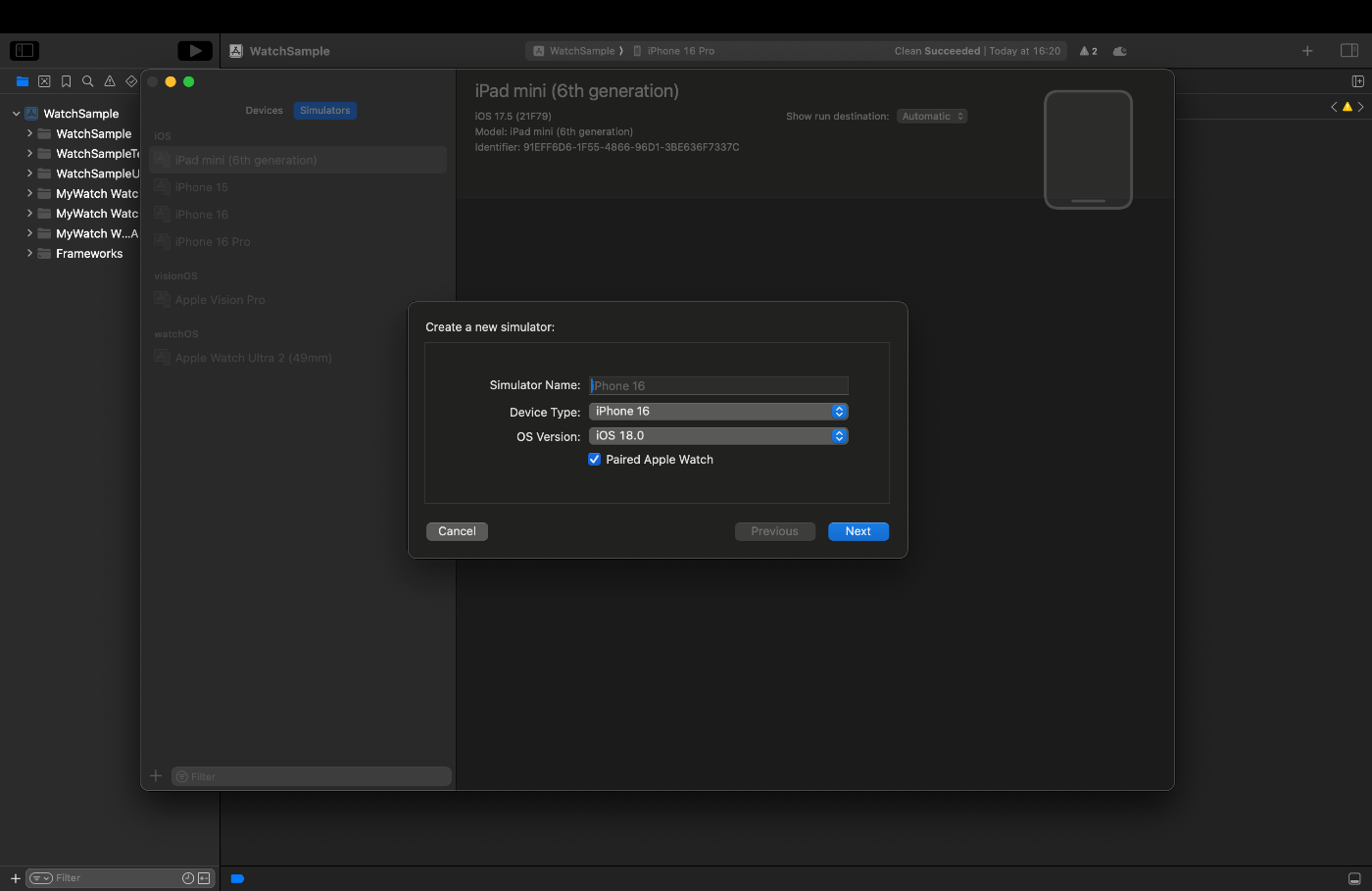This screenshot has width=1372, height=891.
Task: Collapse the WatchSample project root
Action: point(16,114)
